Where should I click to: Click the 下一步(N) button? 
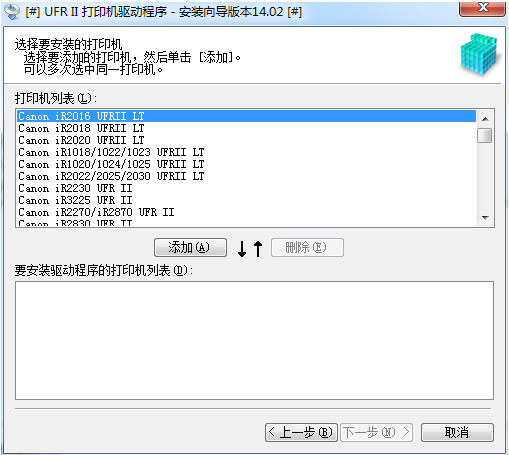pyautogui.click(x=376, y=432)
